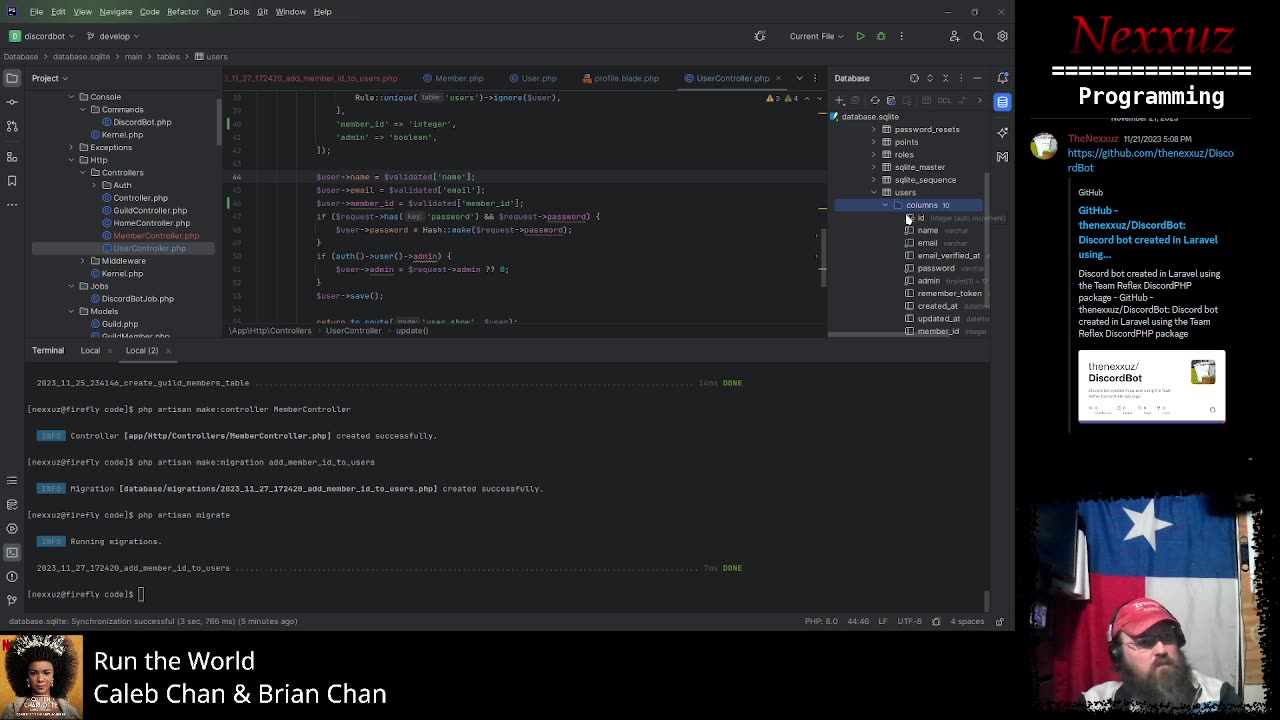This screenshot has width=1280, height=720.
Task: Open the Pull Requests tool window icon
Action: [x=12, y=126]
